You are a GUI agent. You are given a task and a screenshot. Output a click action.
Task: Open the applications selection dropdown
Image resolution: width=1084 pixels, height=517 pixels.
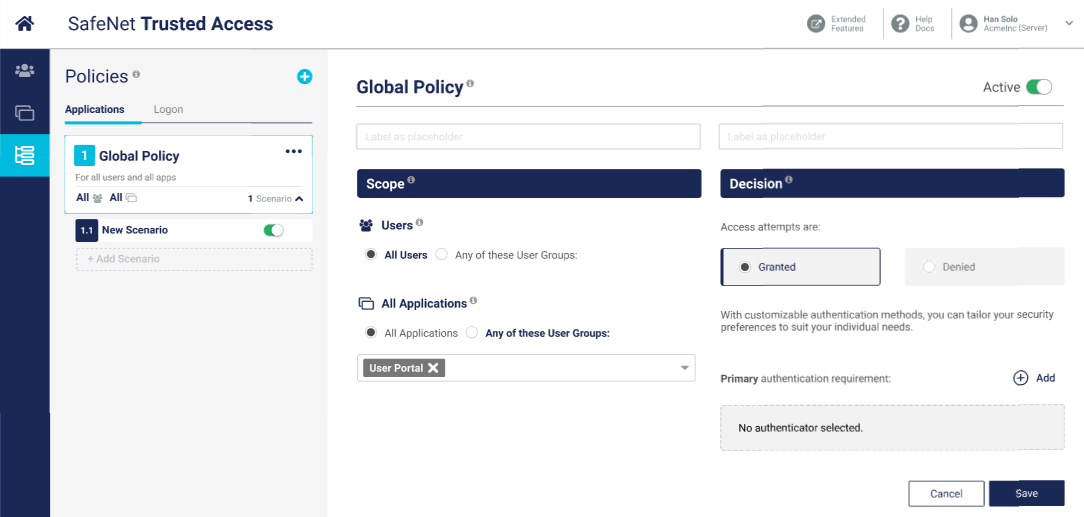[x=685, y=368]
